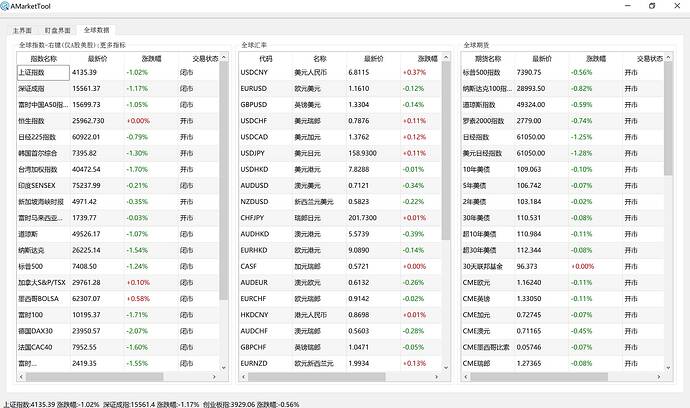This screenshot has height=408, width=690.
Task: Sort exchange rates by 代码 header
Action: click(266, 59)
